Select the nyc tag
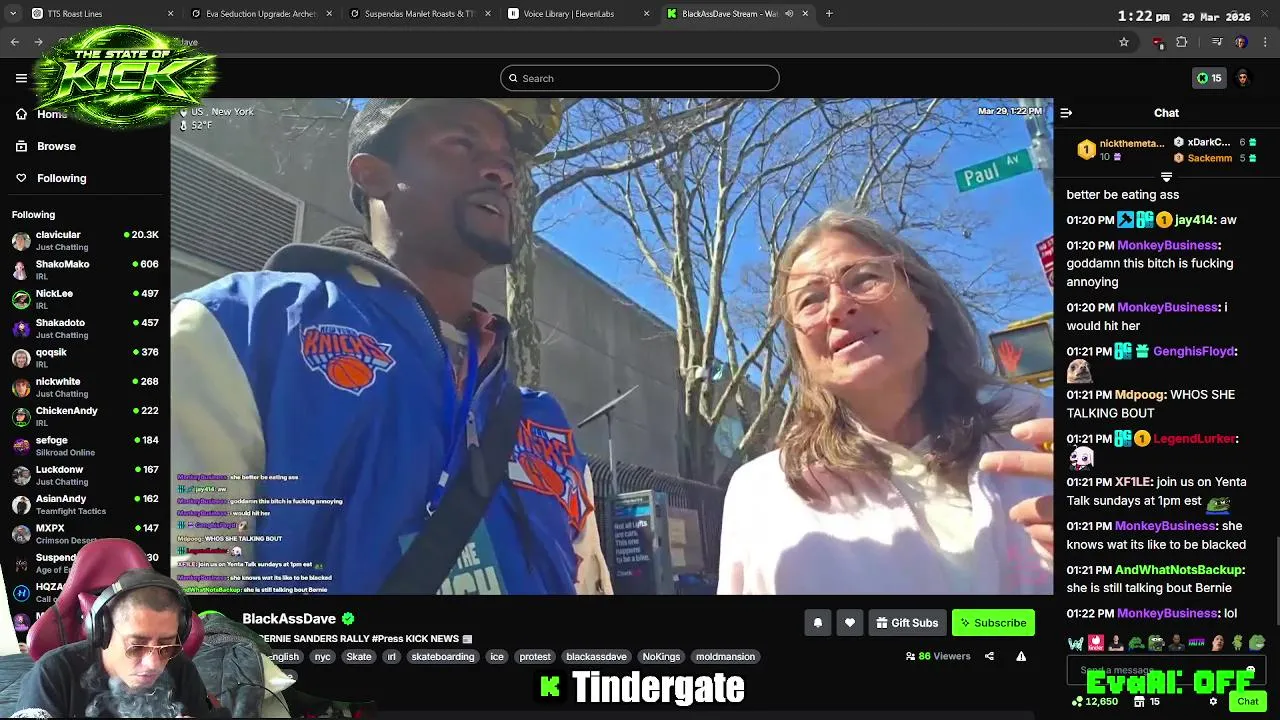The height and width of the screenshot is (720, 1280). [x=322, y=657]
